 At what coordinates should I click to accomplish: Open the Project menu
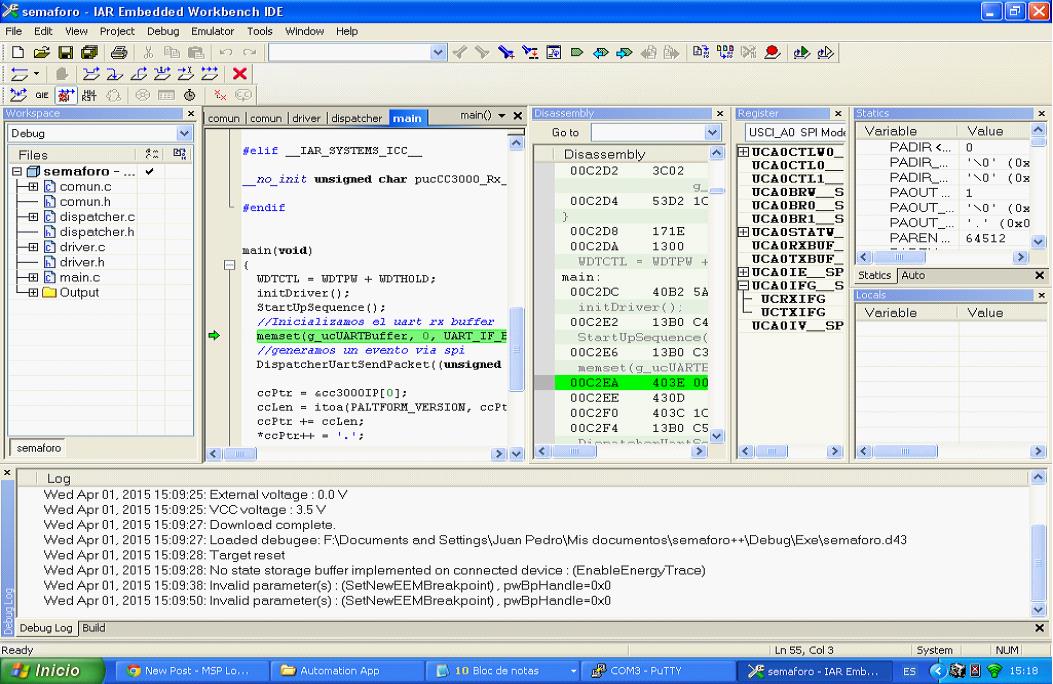click(x=117, y=31)
